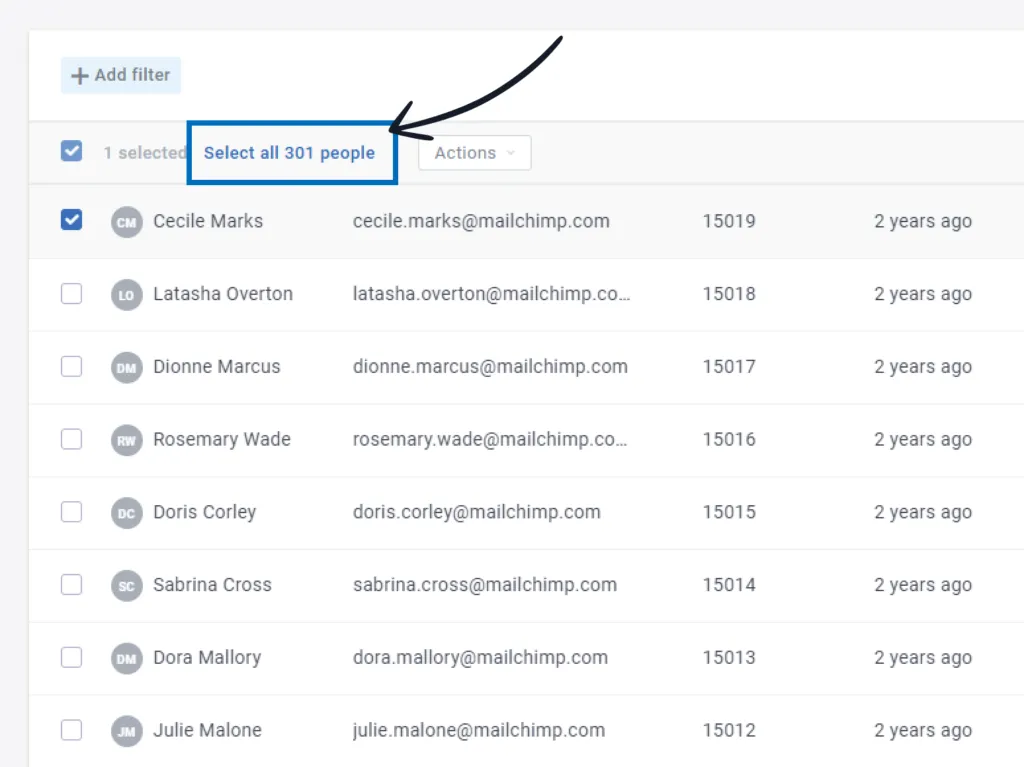Open Cecile Marks contact name
This screenshot has width=1024, height=767.
(x=208, y=221)
